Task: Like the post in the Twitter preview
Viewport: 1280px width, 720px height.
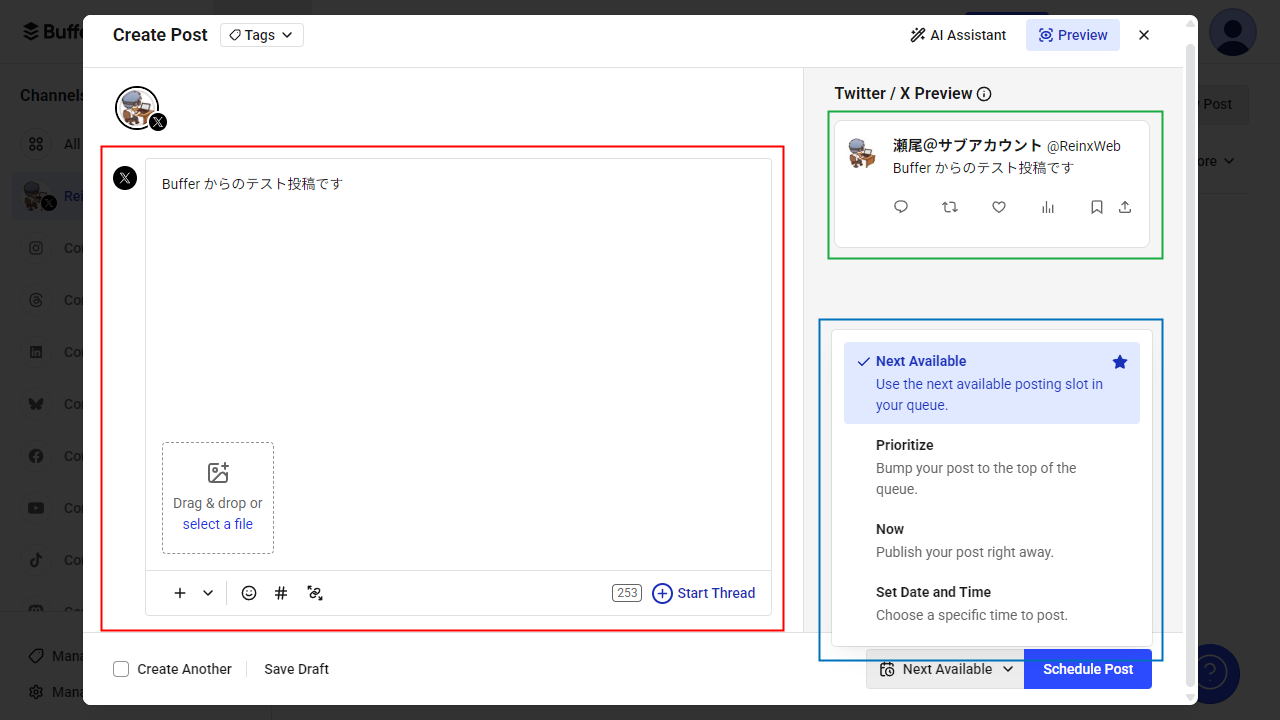Action: coord(998,207)
